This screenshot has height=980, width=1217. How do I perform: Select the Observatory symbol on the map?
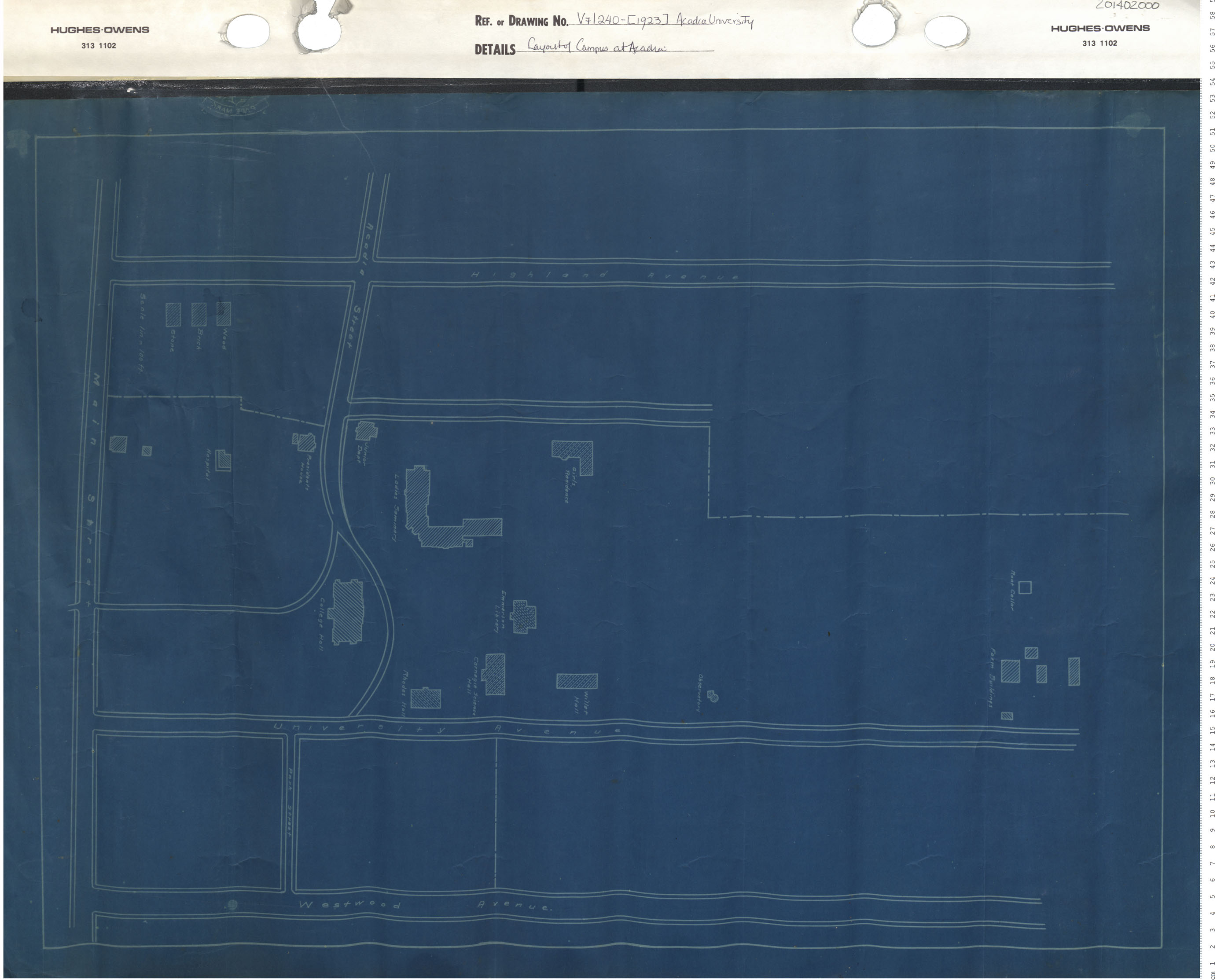point(711,697)
